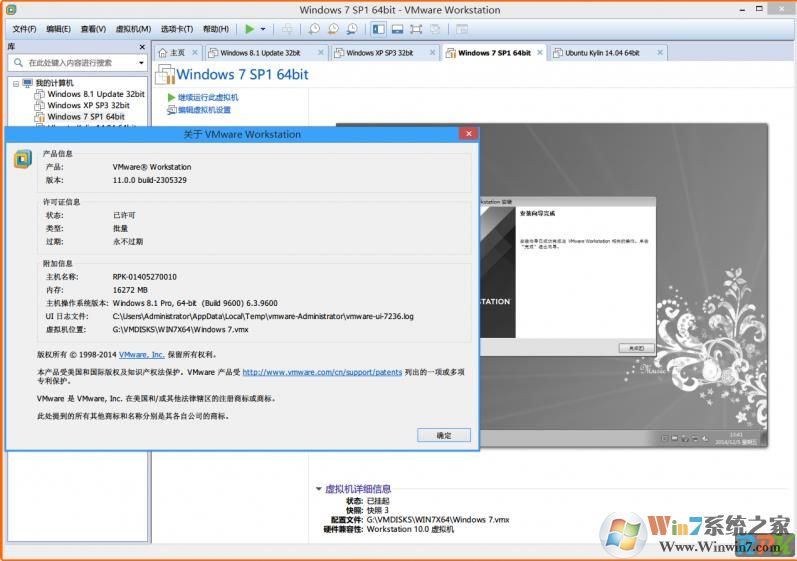Enter full screen mode via toolbar icon
The image size is (797, 561).
click(x=416, y=29)
